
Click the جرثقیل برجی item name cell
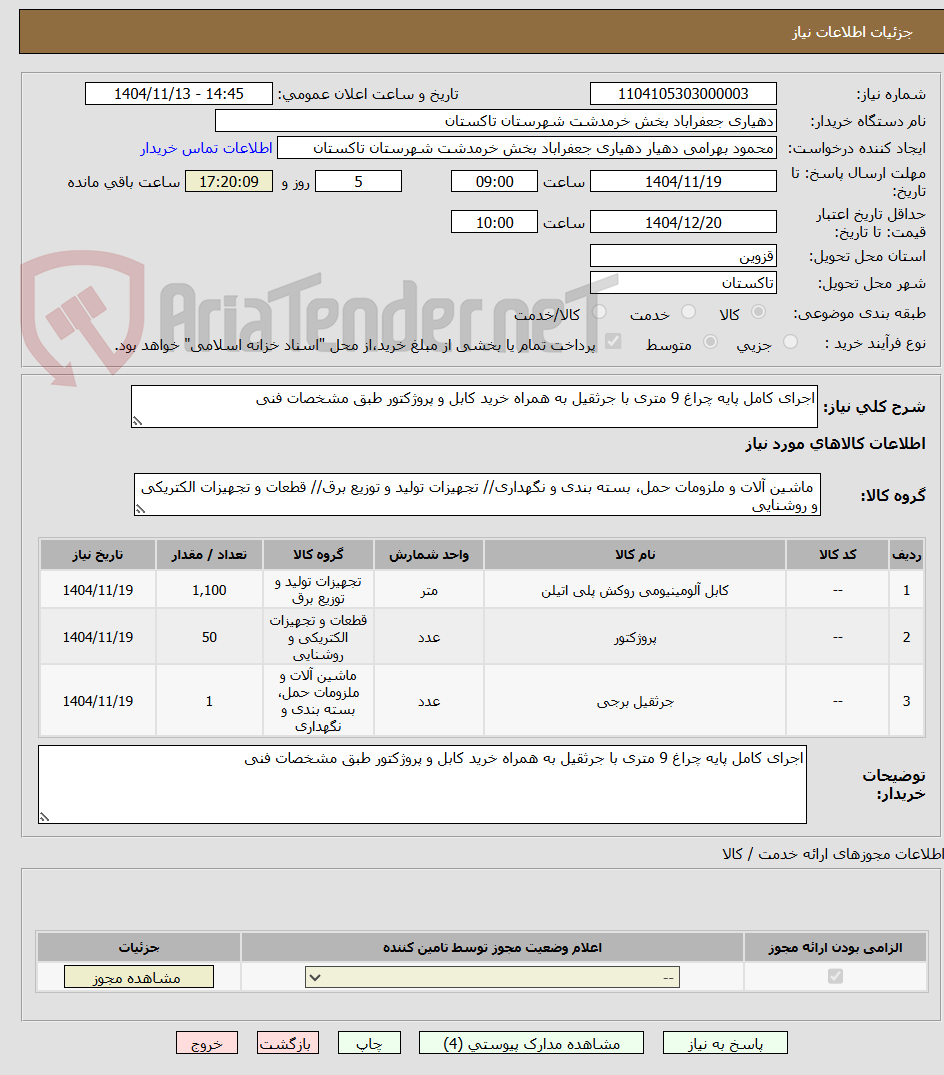point(635,701)
